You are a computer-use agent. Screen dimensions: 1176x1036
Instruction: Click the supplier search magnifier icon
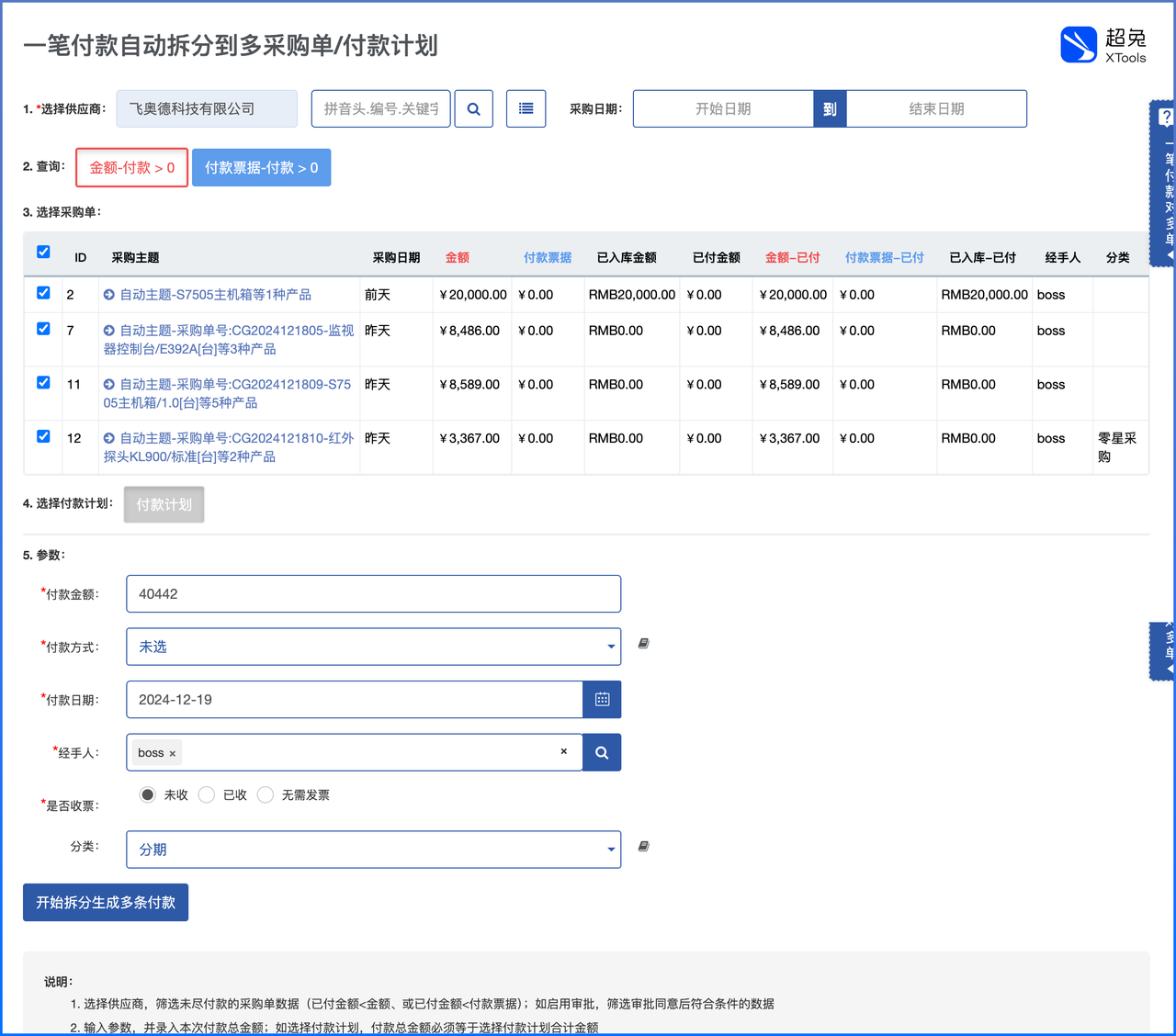(x=474, y=108)
